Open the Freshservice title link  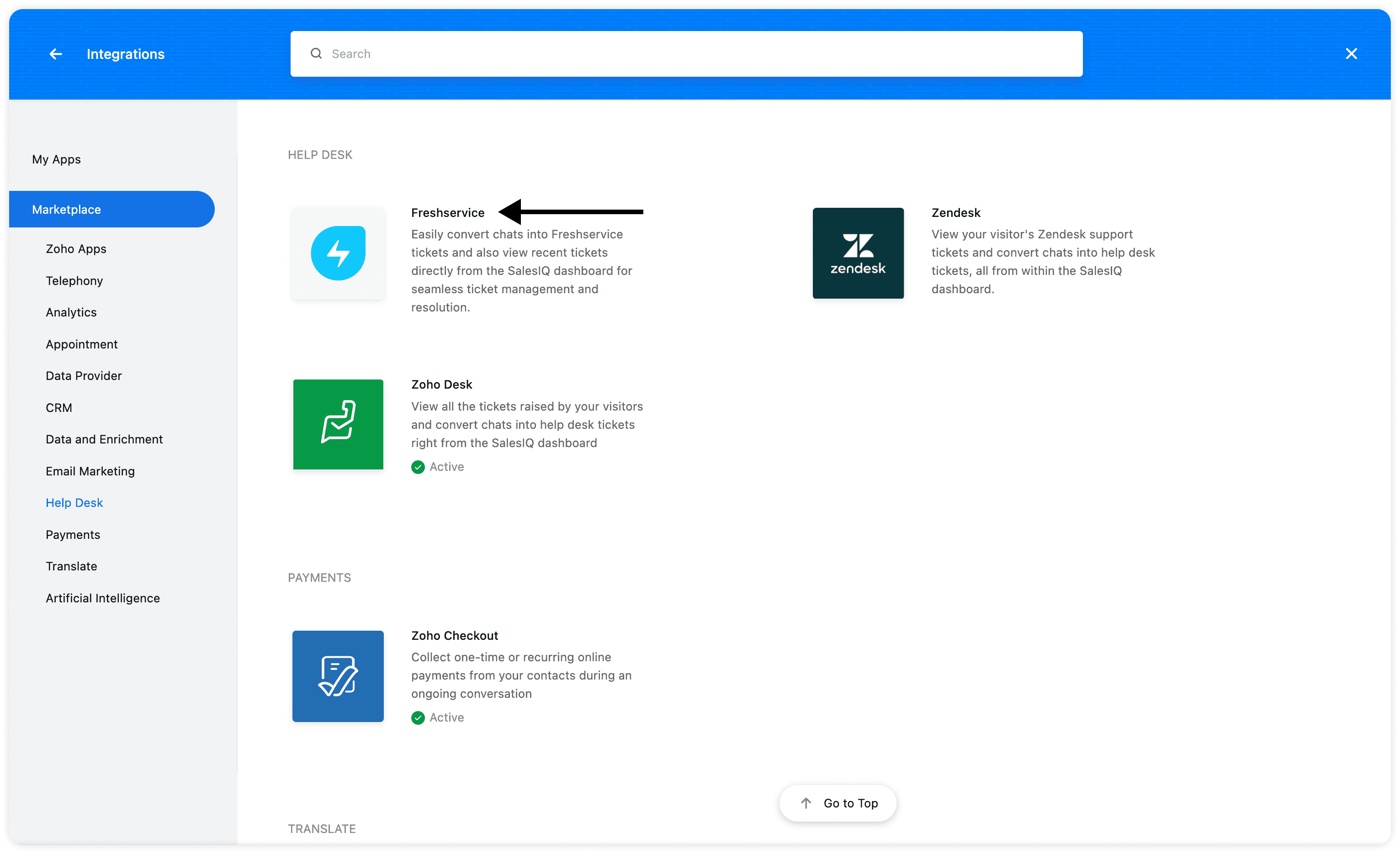[x=447, y=212]
